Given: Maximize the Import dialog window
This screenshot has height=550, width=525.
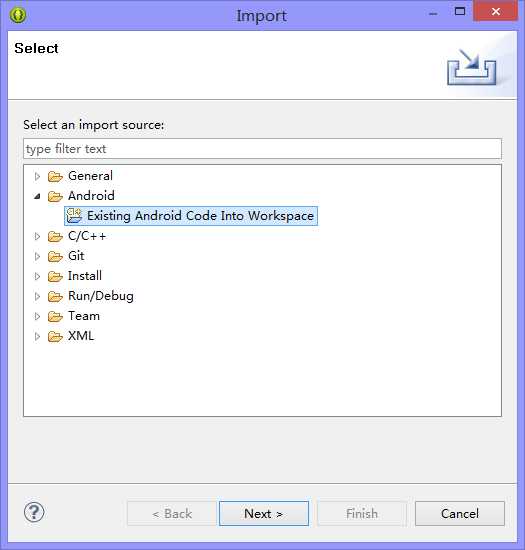Looking at the screenshot, I should [460, 12].
